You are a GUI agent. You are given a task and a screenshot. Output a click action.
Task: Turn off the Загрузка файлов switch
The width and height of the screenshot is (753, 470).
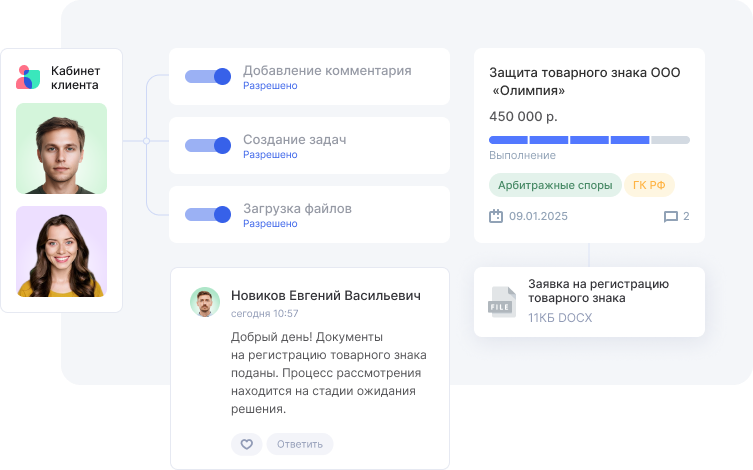[x=208, y=214]
